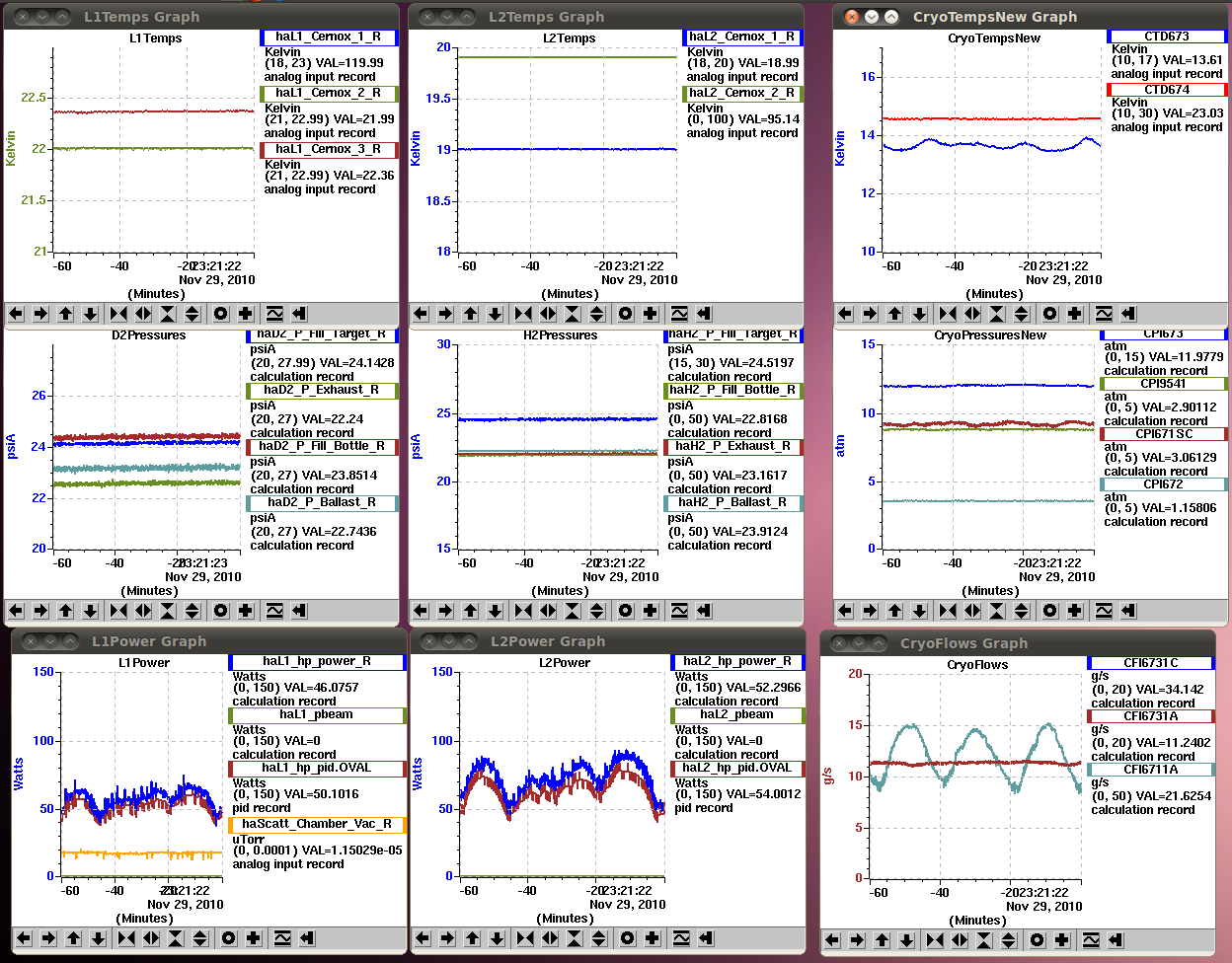Image resolution: width=1232 pixels, height=963 pixels.
Task: Click the CryoTempsNew Graph window title bar
Action: [x=1032, y=17]
